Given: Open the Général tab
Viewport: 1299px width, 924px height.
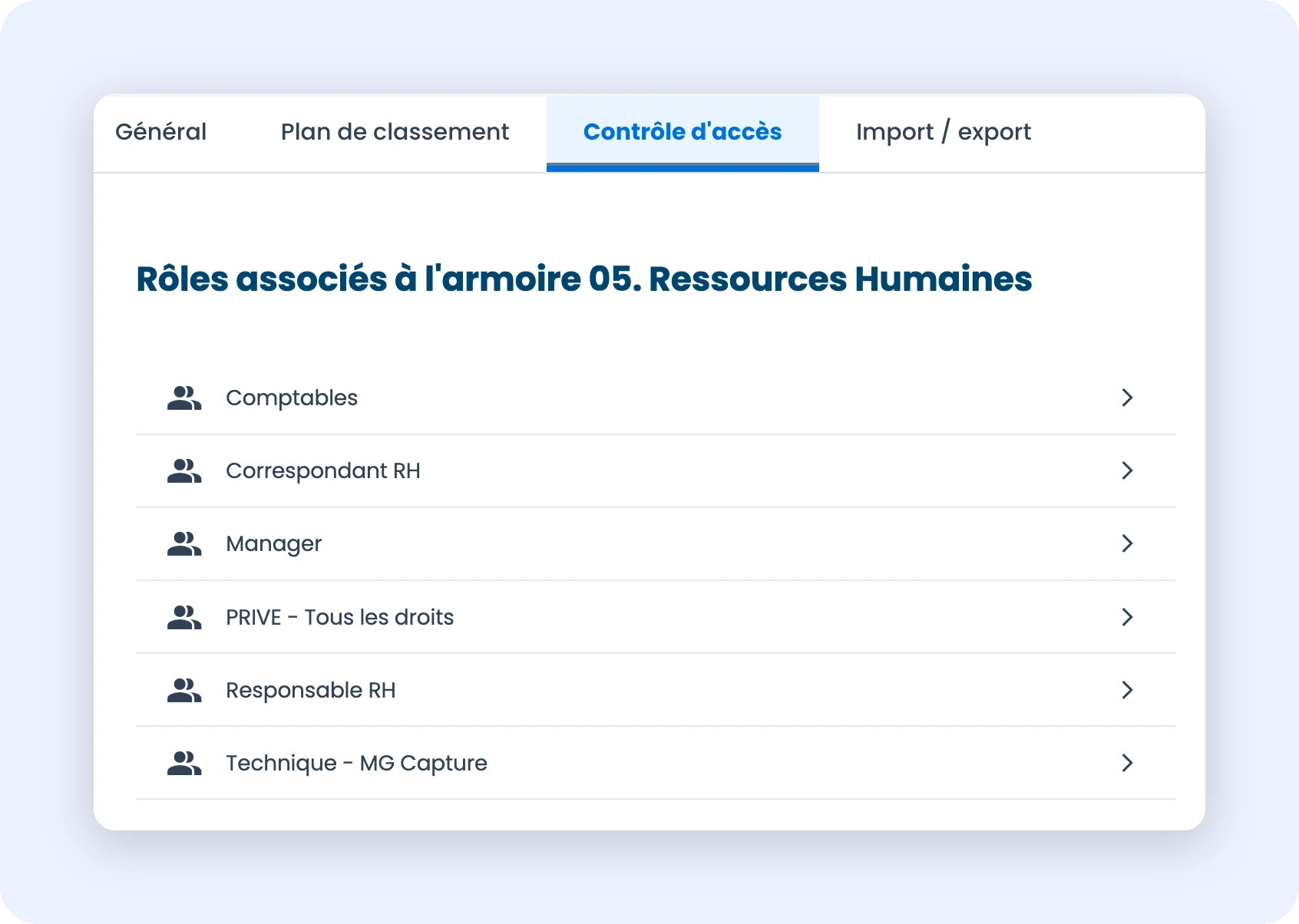Looking at the screenshot, I should click(160, 132).
